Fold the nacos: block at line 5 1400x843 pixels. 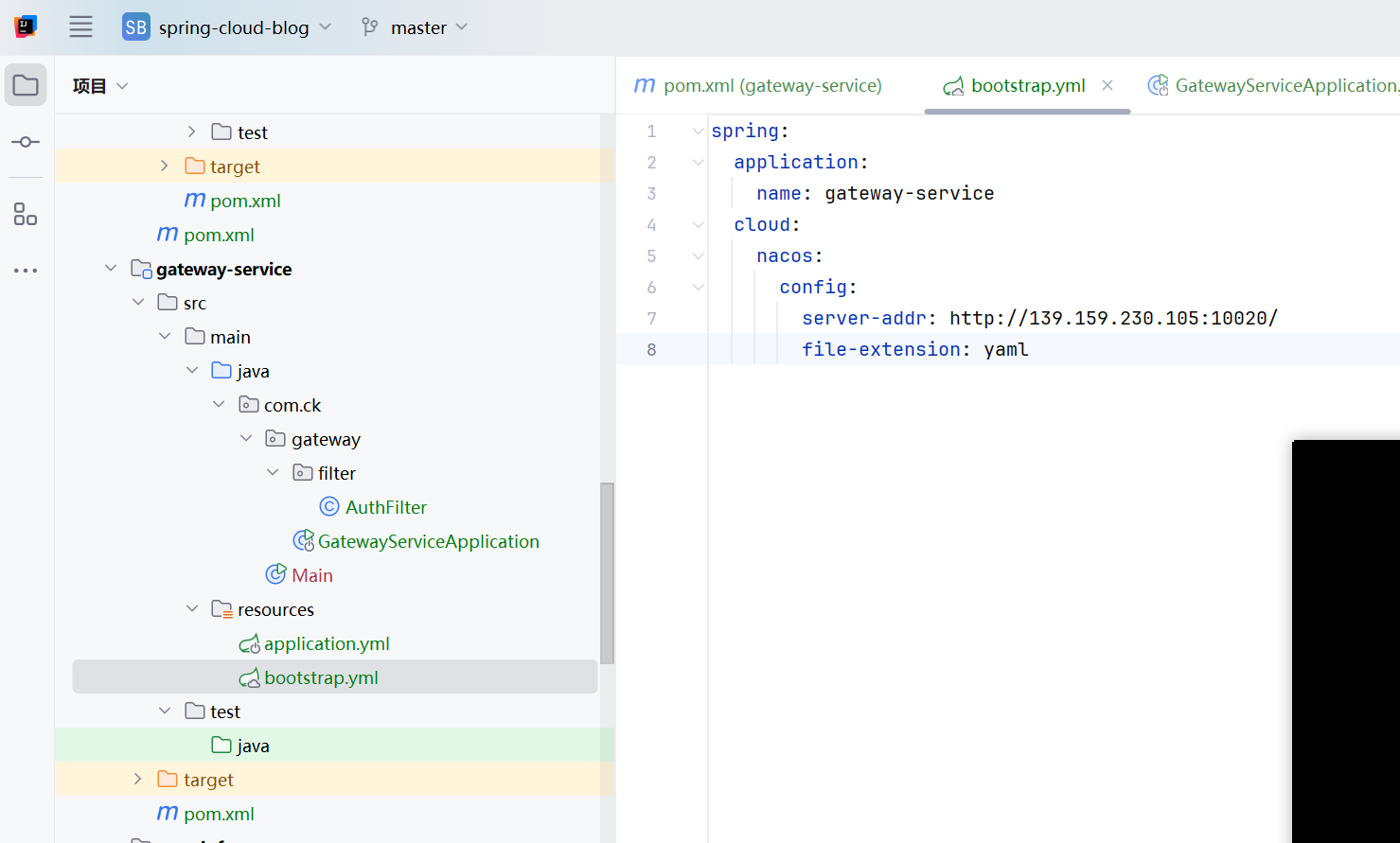coord(698,256)
